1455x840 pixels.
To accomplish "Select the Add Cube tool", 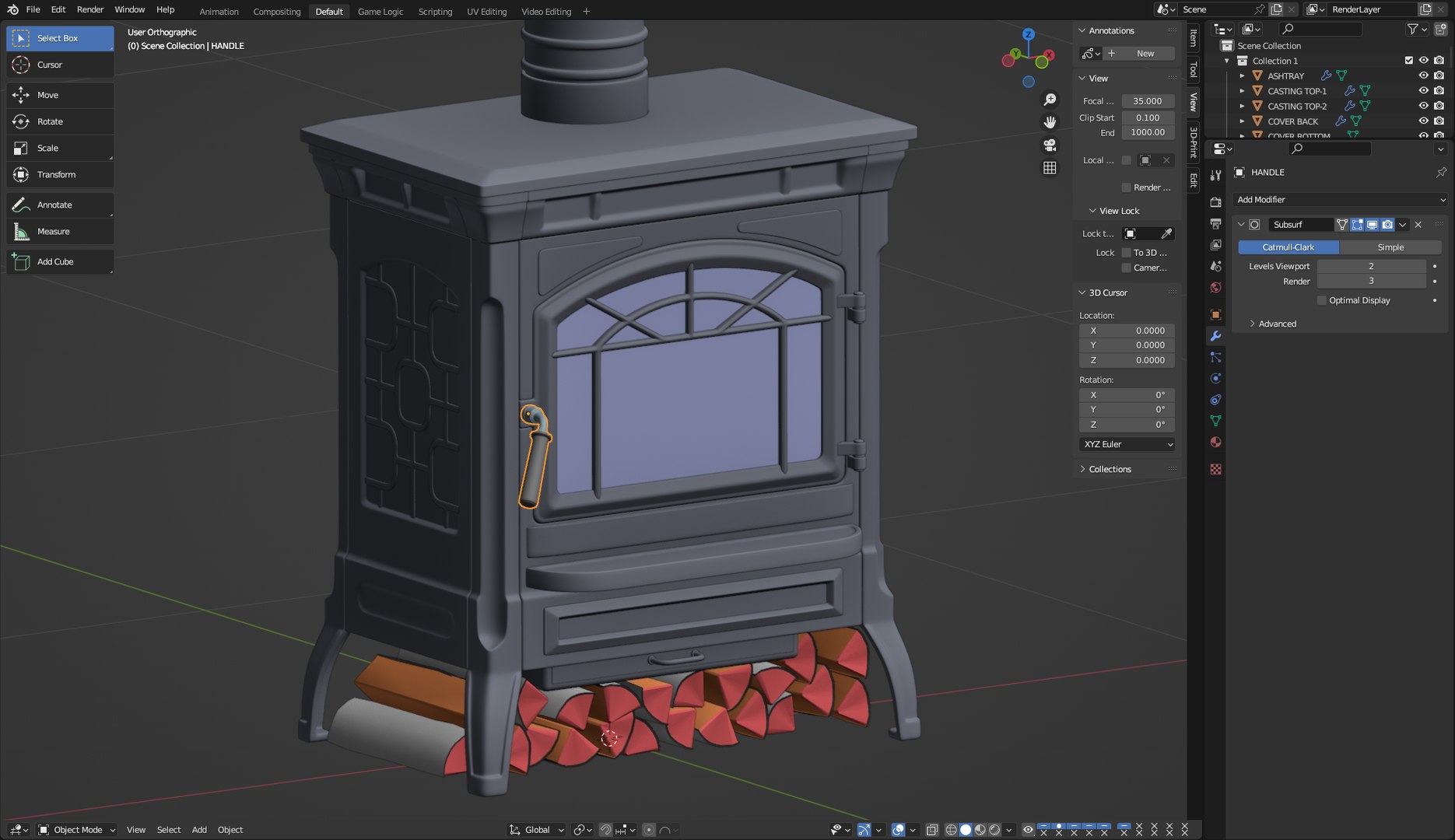I will [x=60, y=261].
